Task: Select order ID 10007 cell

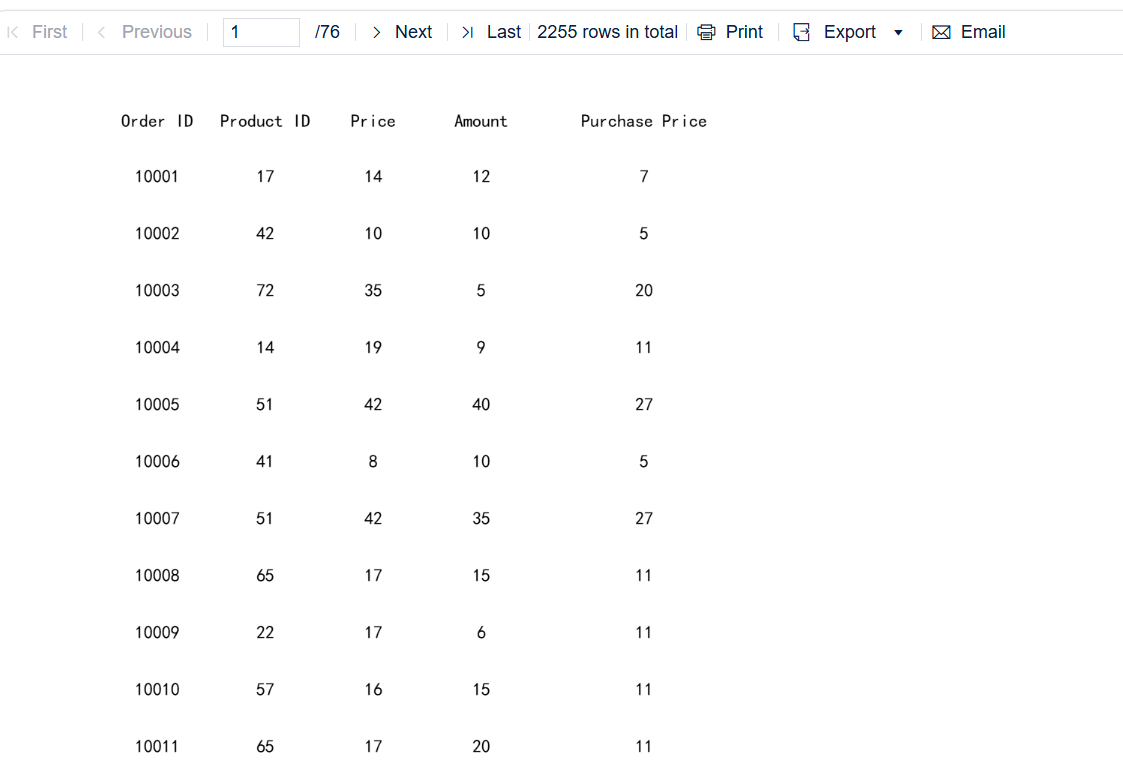Action: (157, 518)
